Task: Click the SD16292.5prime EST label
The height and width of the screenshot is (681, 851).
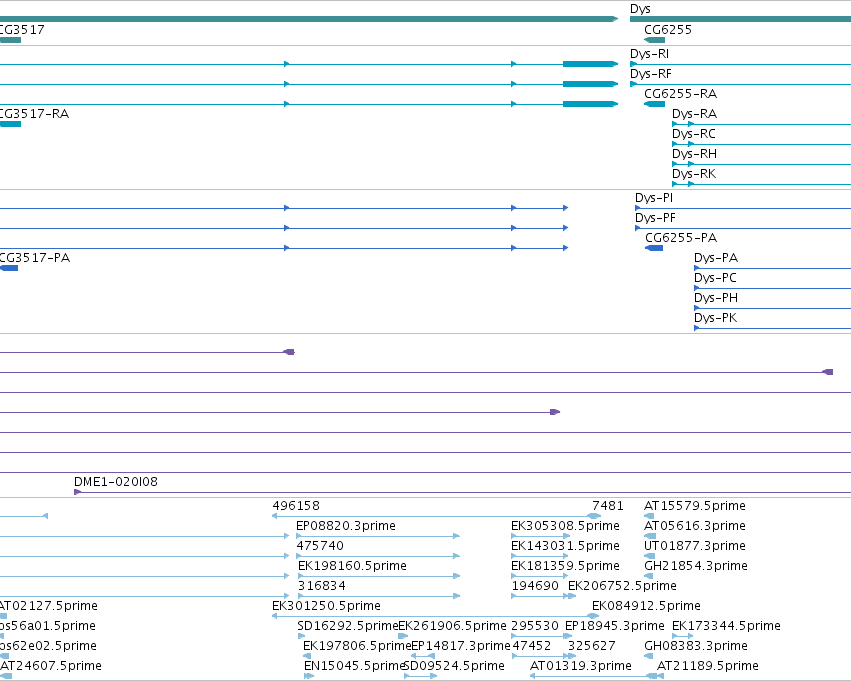Action: pos(347,626)
